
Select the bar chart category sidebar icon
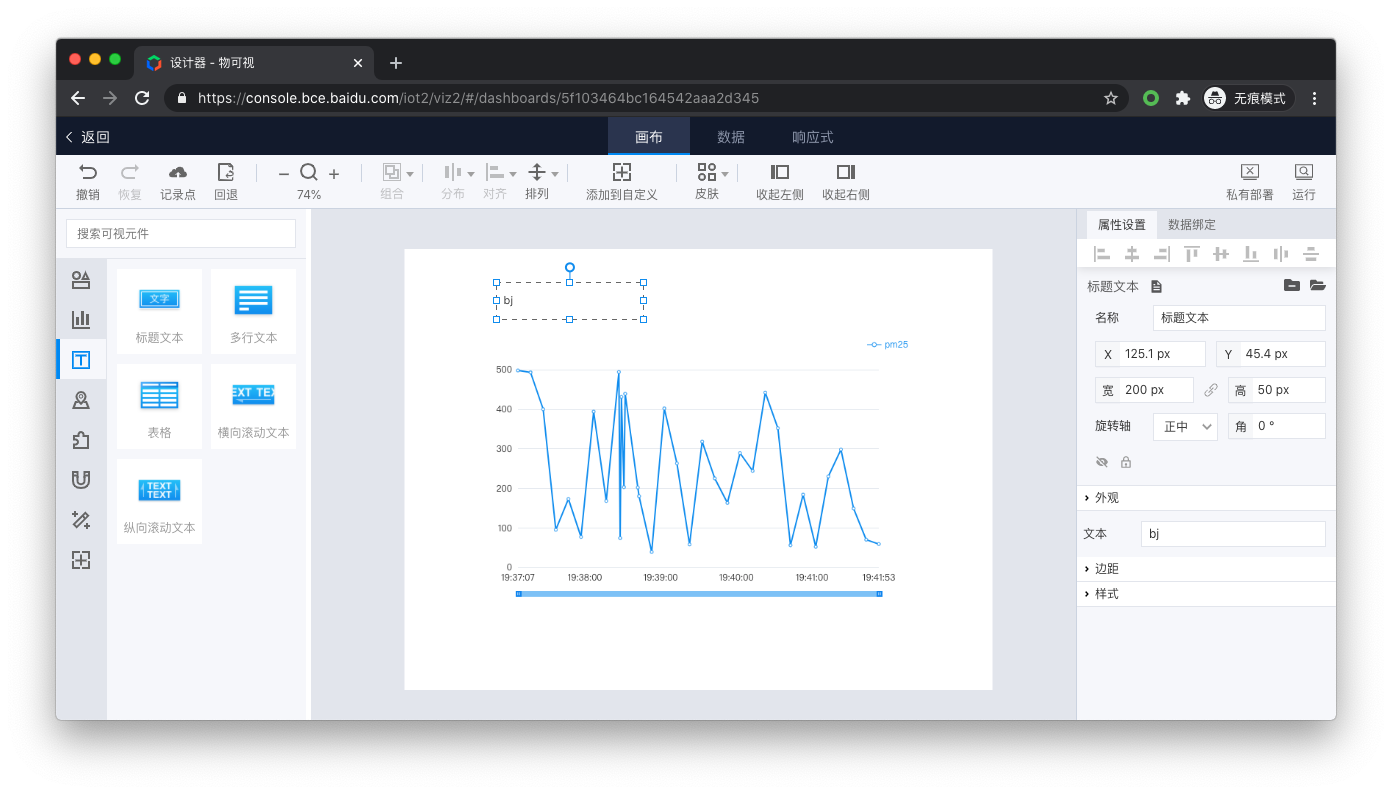[x=81, y=319]
